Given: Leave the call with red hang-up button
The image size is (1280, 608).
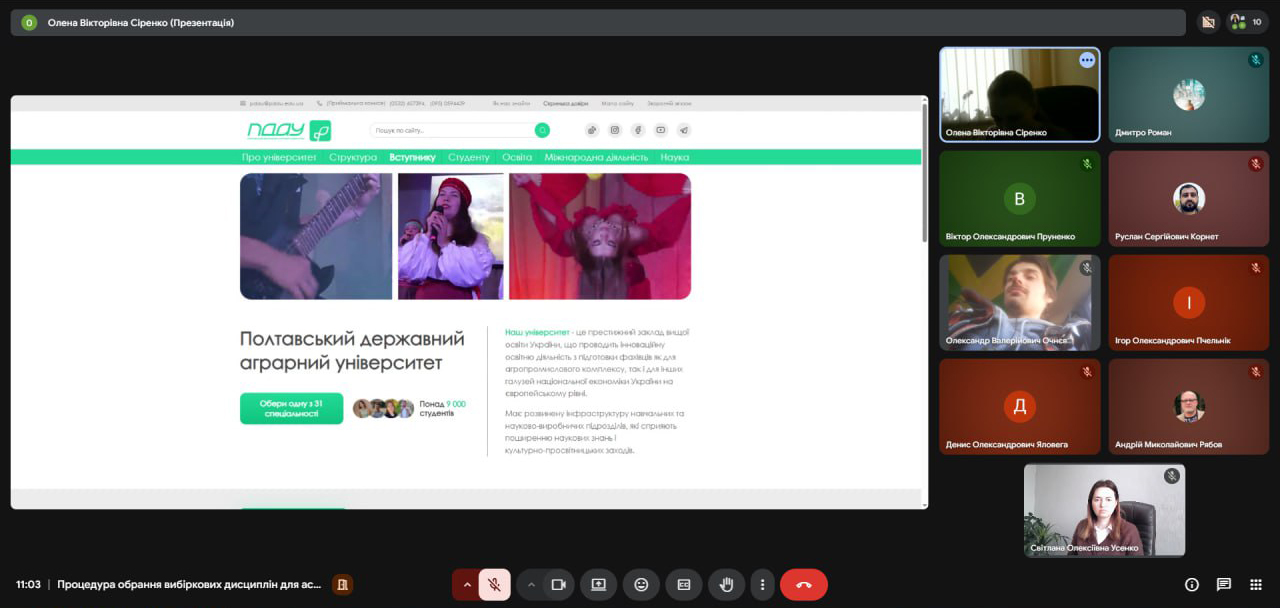Looking at the screenshot, I should click(803, 584).
